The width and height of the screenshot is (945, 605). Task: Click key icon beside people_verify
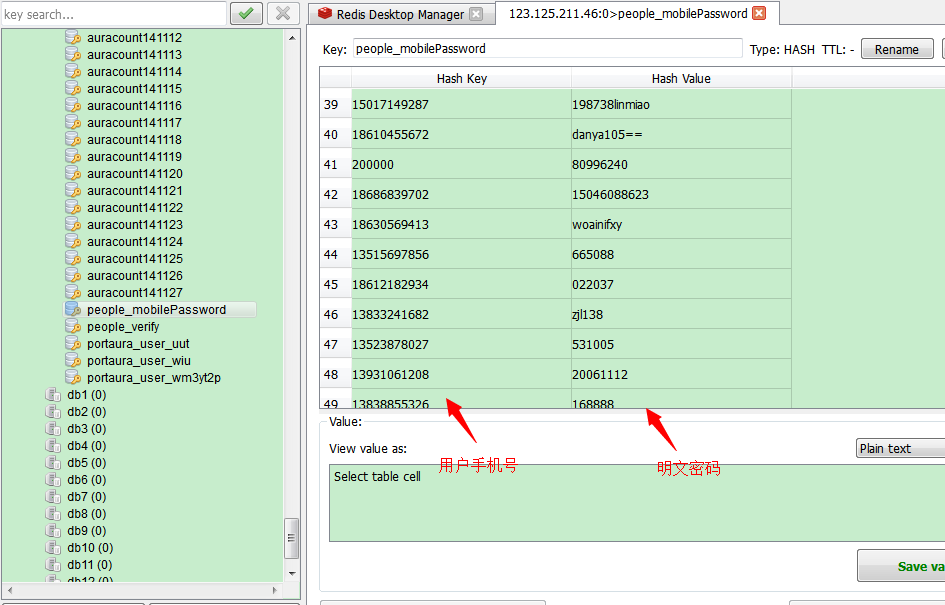73,326
